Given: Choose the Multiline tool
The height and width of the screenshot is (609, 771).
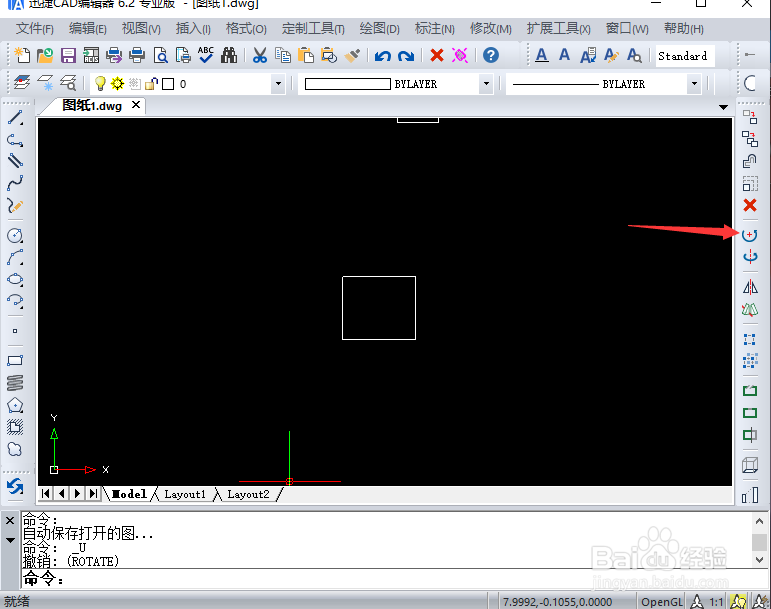Looking at the screenshot, I should click(x=15, y=161).
